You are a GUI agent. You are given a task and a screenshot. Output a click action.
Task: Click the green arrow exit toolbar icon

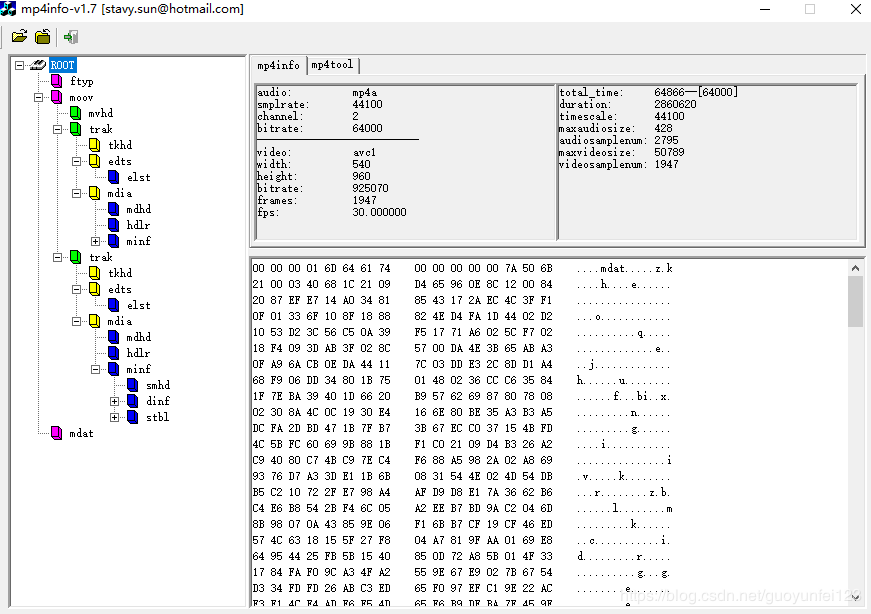click(x=71, y=37)
